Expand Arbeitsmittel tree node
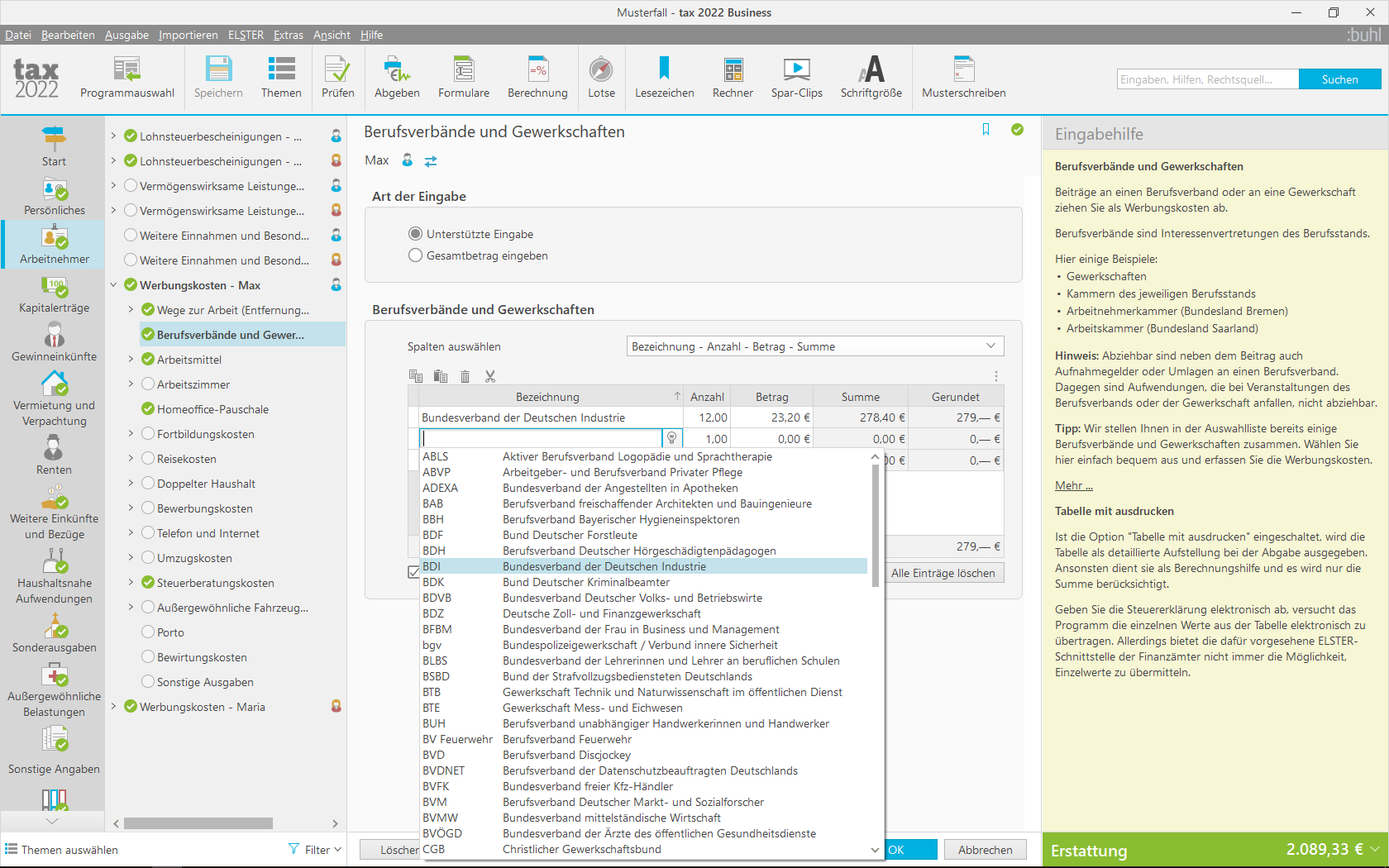Screen dimensions: 1389x868 tap(131, 359)
